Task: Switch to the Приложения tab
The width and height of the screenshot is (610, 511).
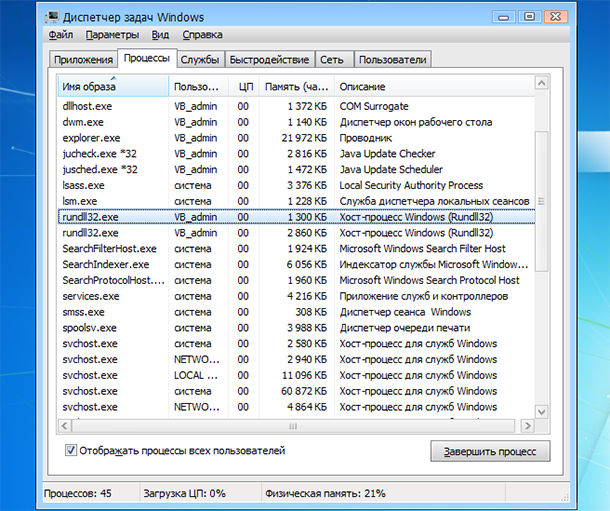Action: [x=83, y=60]
